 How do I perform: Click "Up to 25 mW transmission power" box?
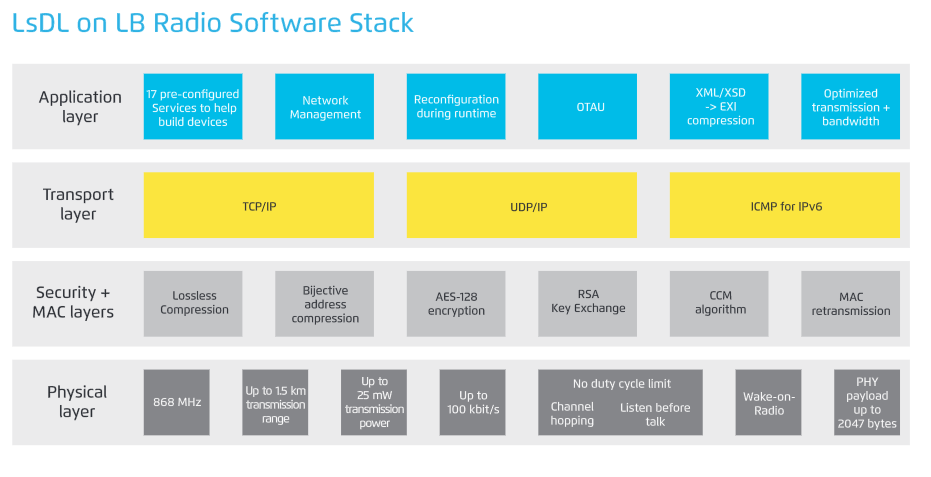tap(374, 402)
